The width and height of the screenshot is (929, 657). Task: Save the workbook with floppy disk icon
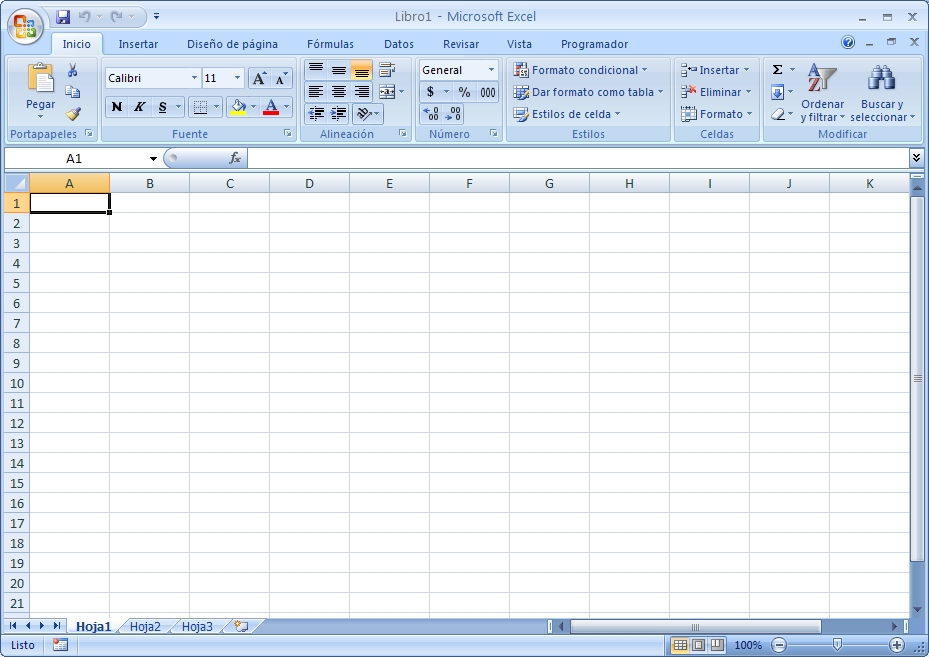coord(63,17)
